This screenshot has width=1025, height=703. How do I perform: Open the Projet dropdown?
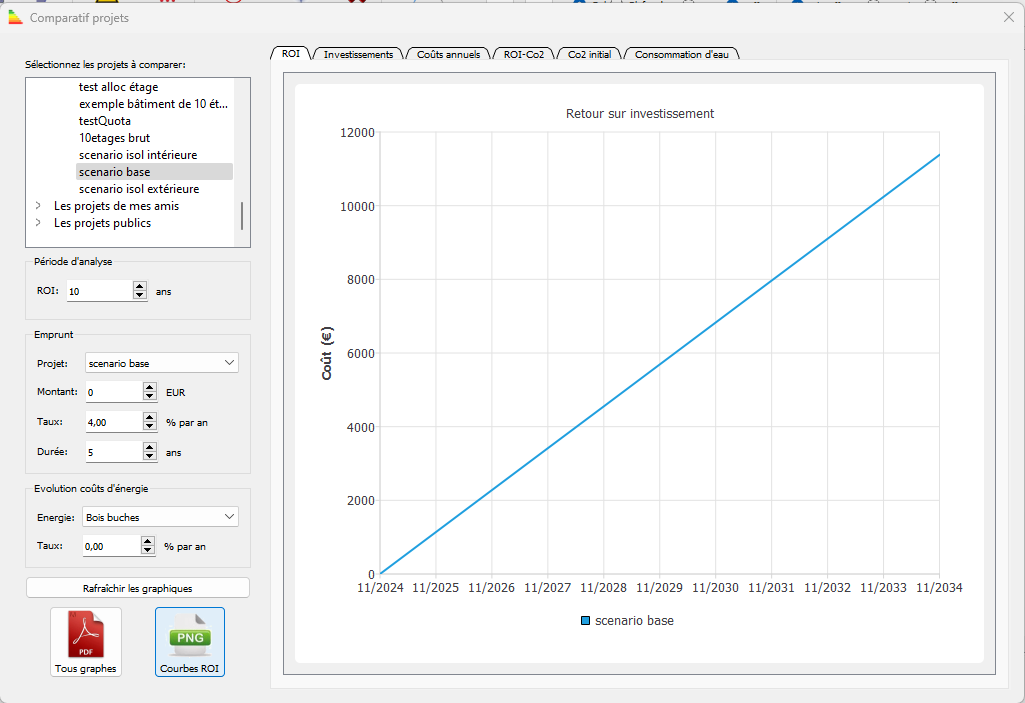(x=162, y=363)
